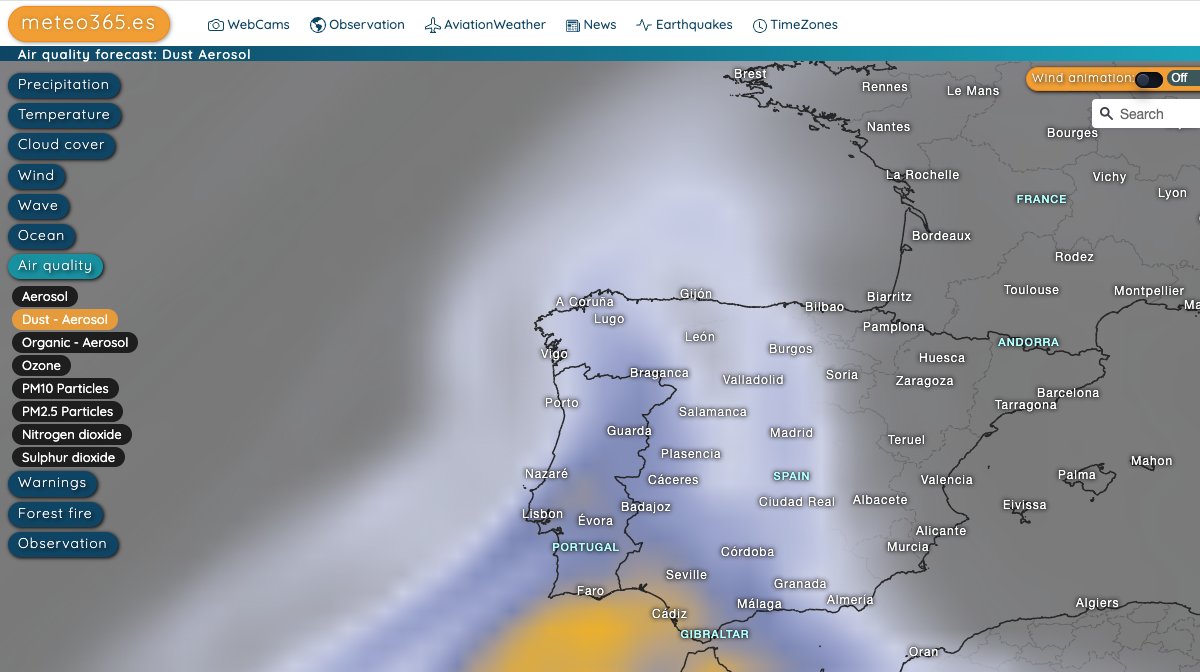Expand the Warnings menu
This screenshot has width=1200, height=672.
coord(53,483)
